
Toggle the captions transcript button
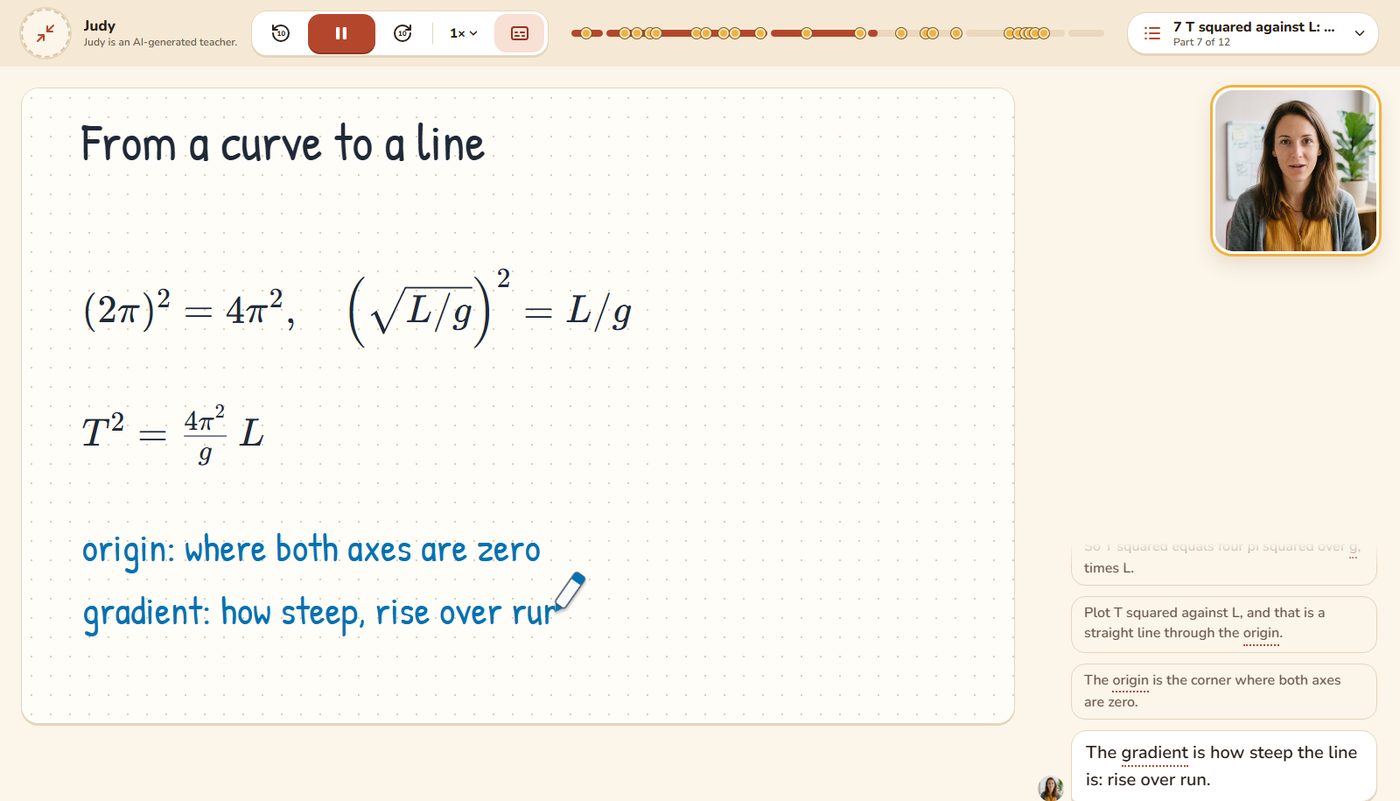(x=520, y=33)
